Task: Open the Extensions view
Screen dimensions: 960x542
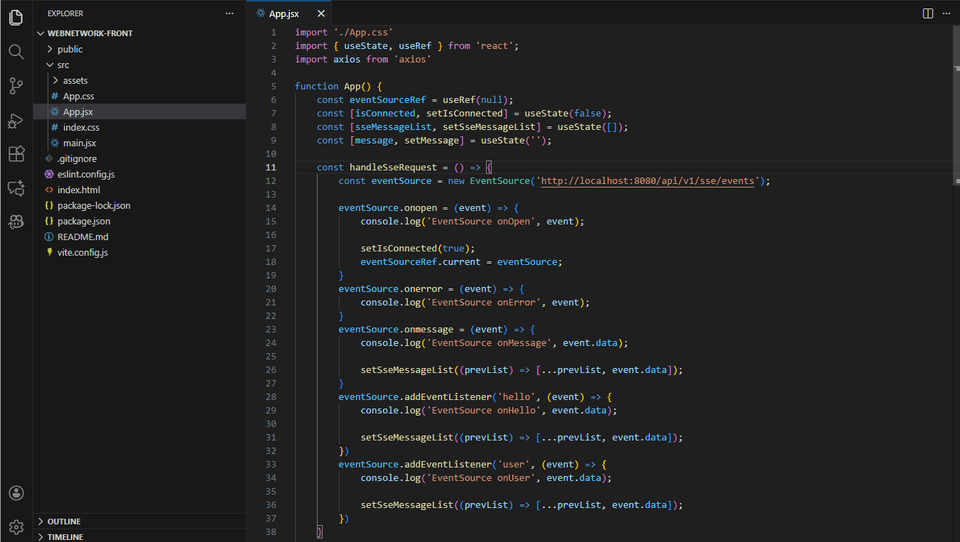Action: tap(16, 154)
